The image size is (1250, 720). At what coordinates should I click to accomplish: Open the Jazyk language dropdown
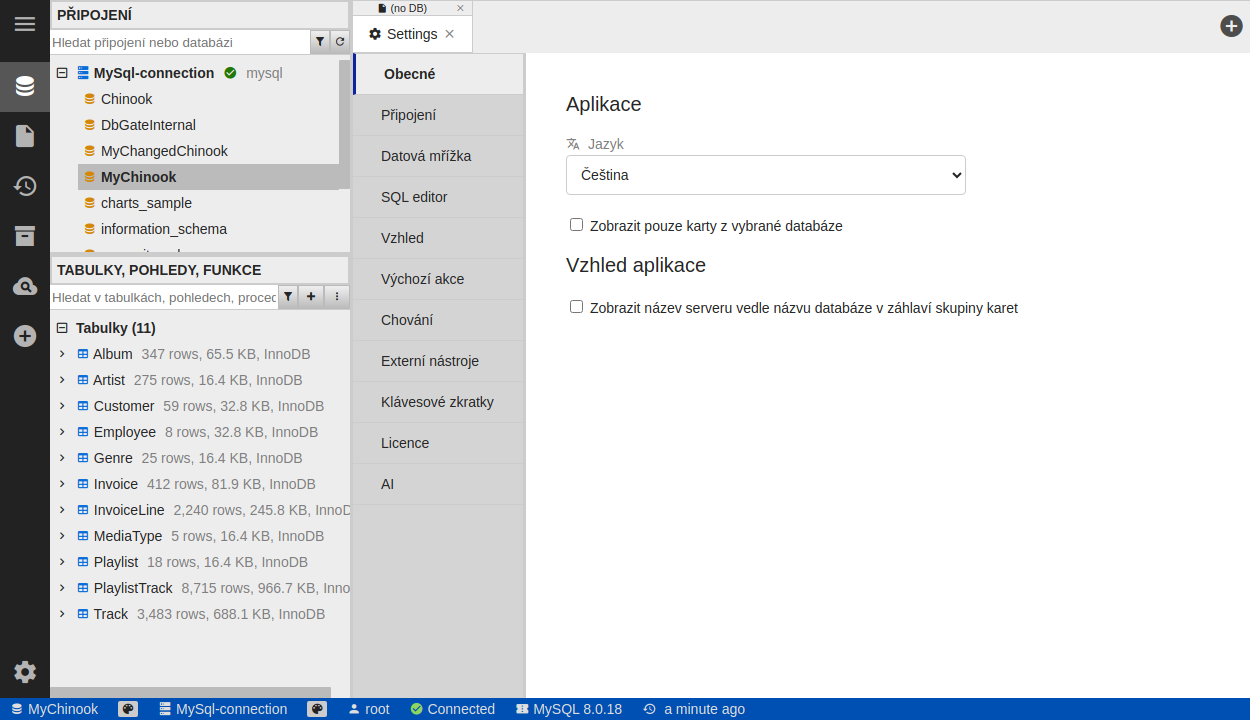coord(765,175)
